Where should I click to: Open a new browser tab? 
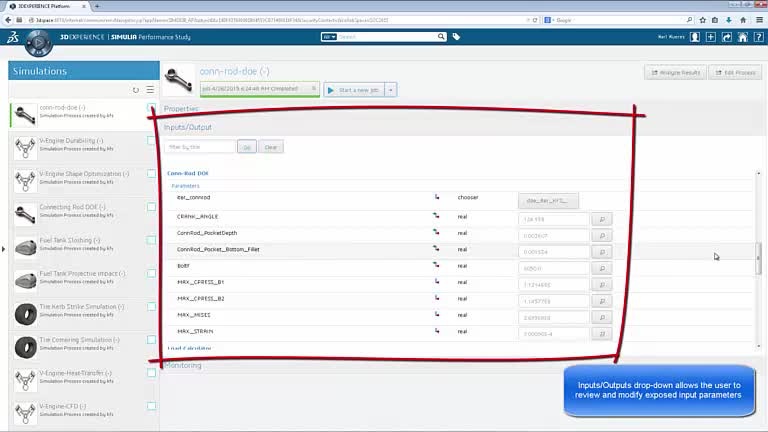(97, 6)
